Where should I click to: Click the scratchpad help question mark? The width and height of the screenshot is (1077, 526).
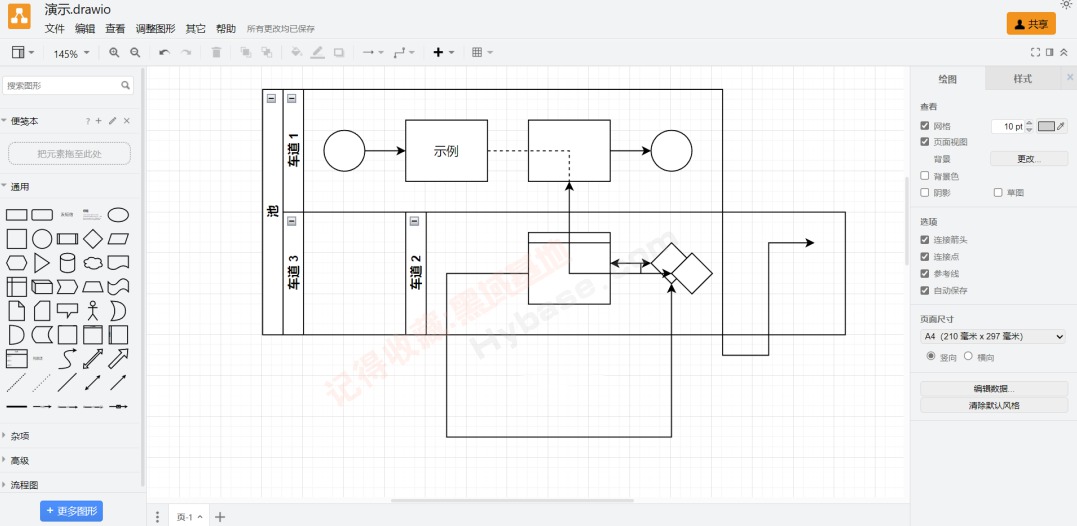click(x=87, y=121)
